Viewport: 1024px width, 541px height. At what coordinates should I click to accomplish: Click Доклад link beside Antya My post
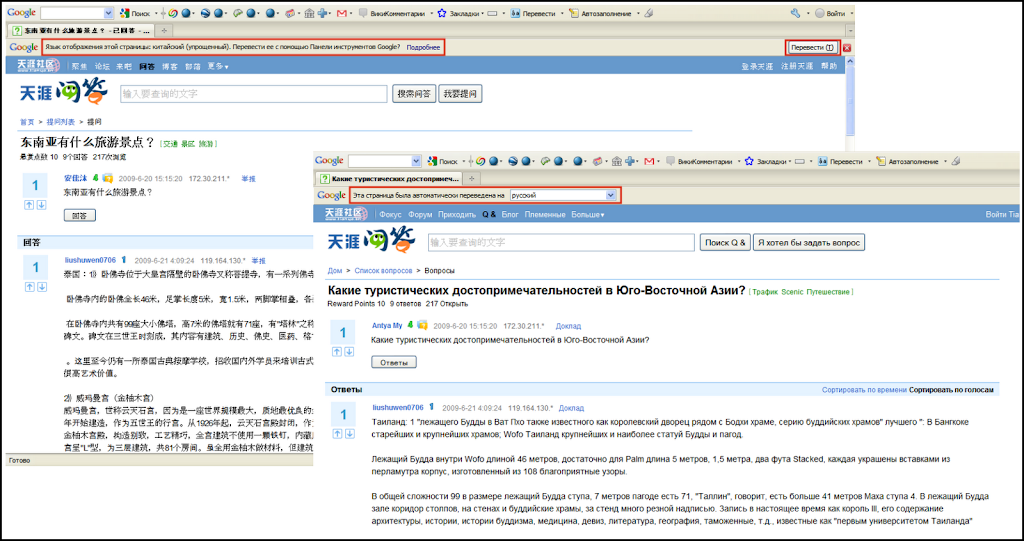[x=569, y=325]
